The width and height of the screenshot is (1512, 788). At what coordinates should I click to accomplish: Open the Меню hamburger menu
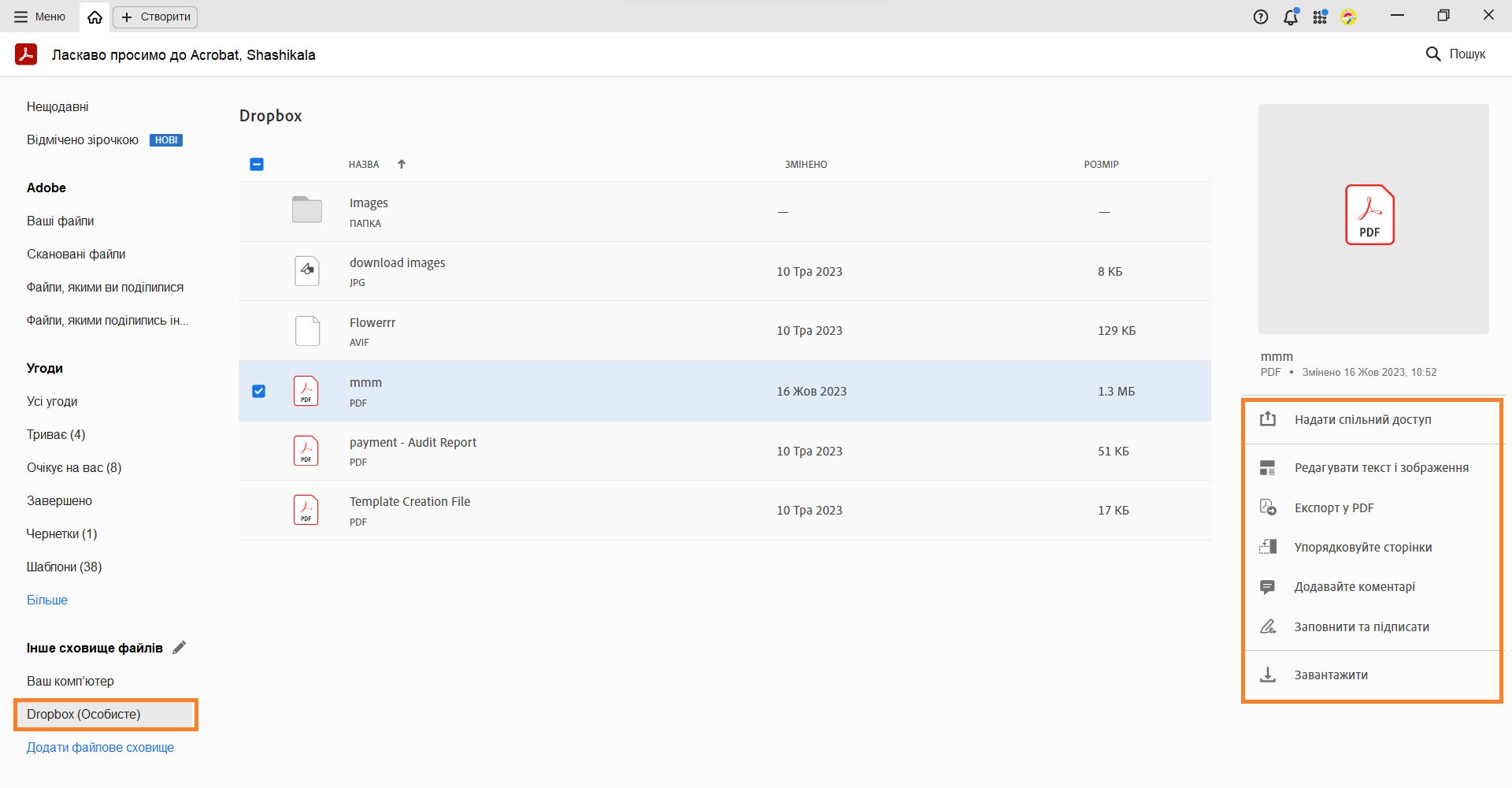point(39,17)
